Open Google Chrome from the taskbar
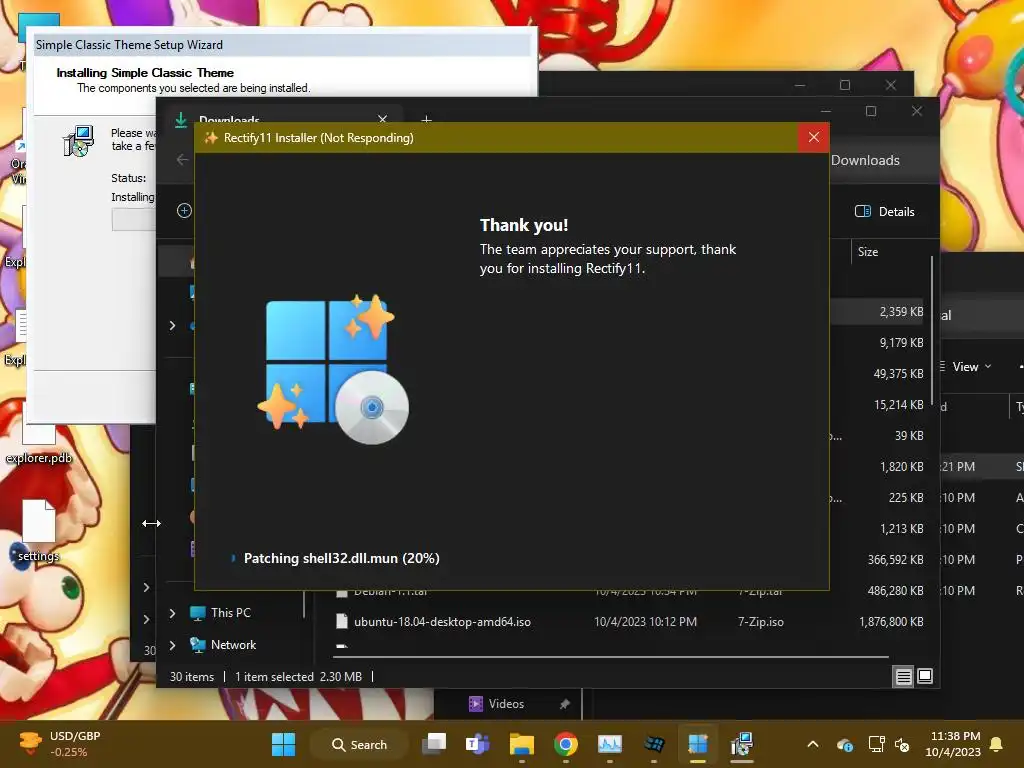 (x=566, y=744)
